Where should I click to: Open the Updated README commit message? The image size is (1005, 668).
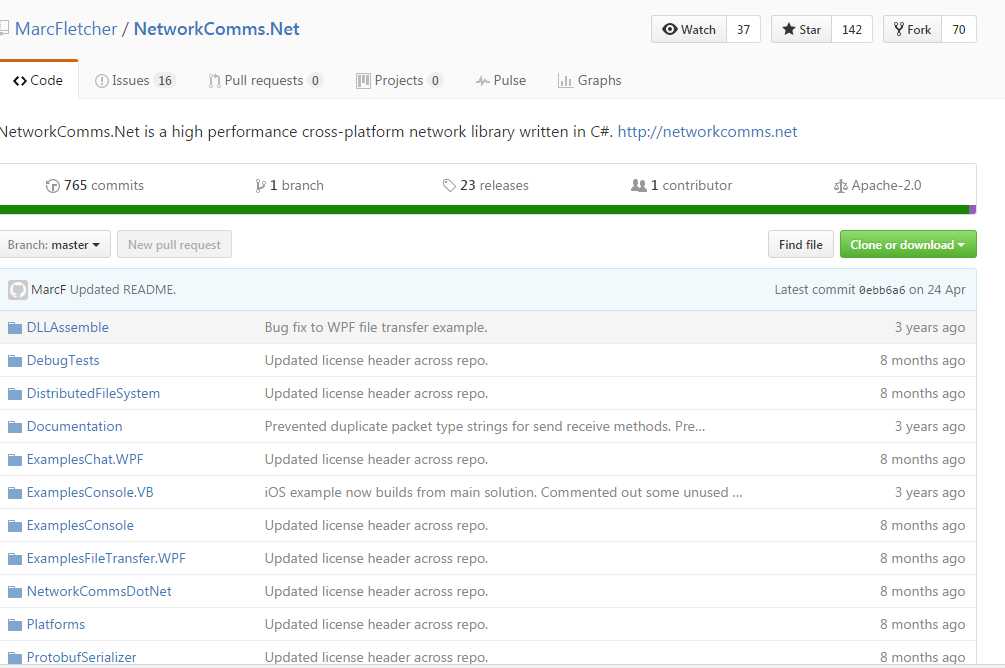tap(122, 290)
